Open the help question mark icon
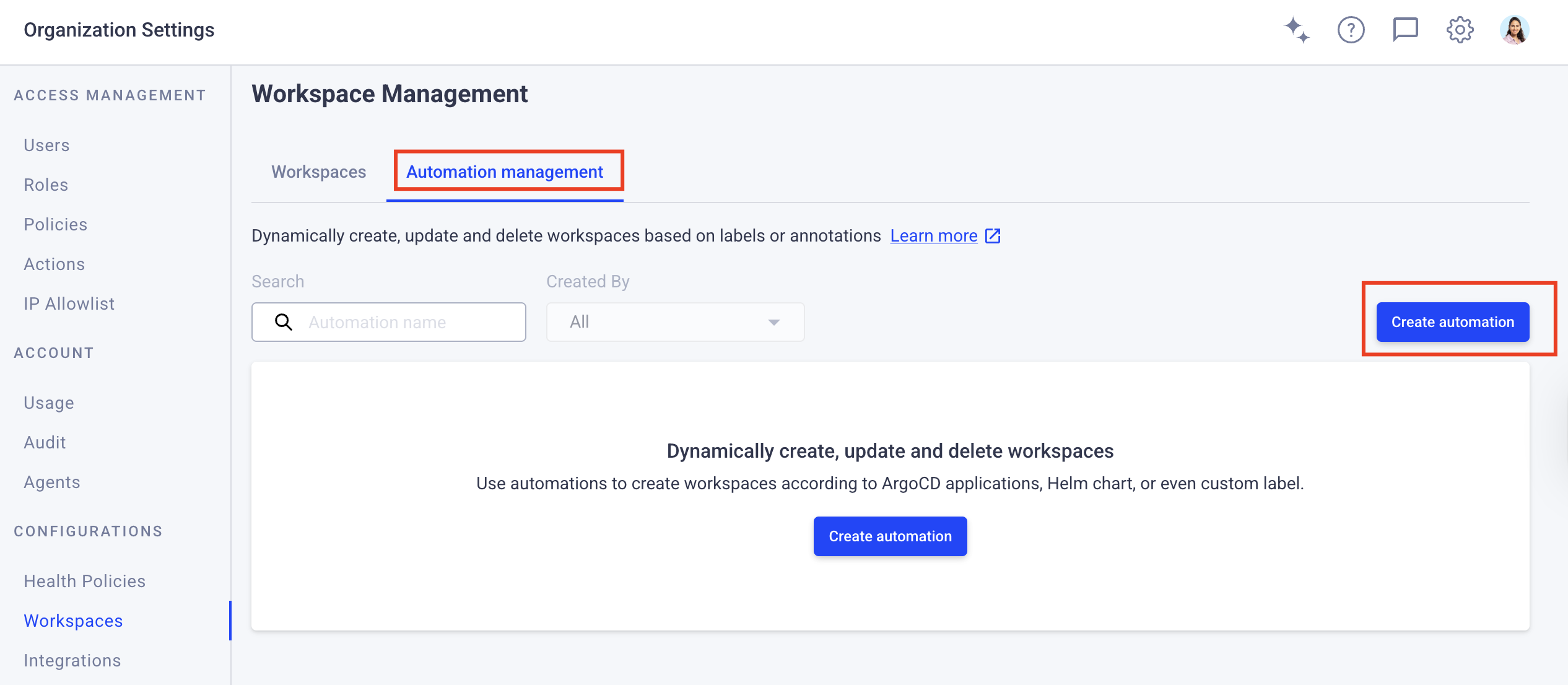The image size is (1568, 685). pos(1351,30)
